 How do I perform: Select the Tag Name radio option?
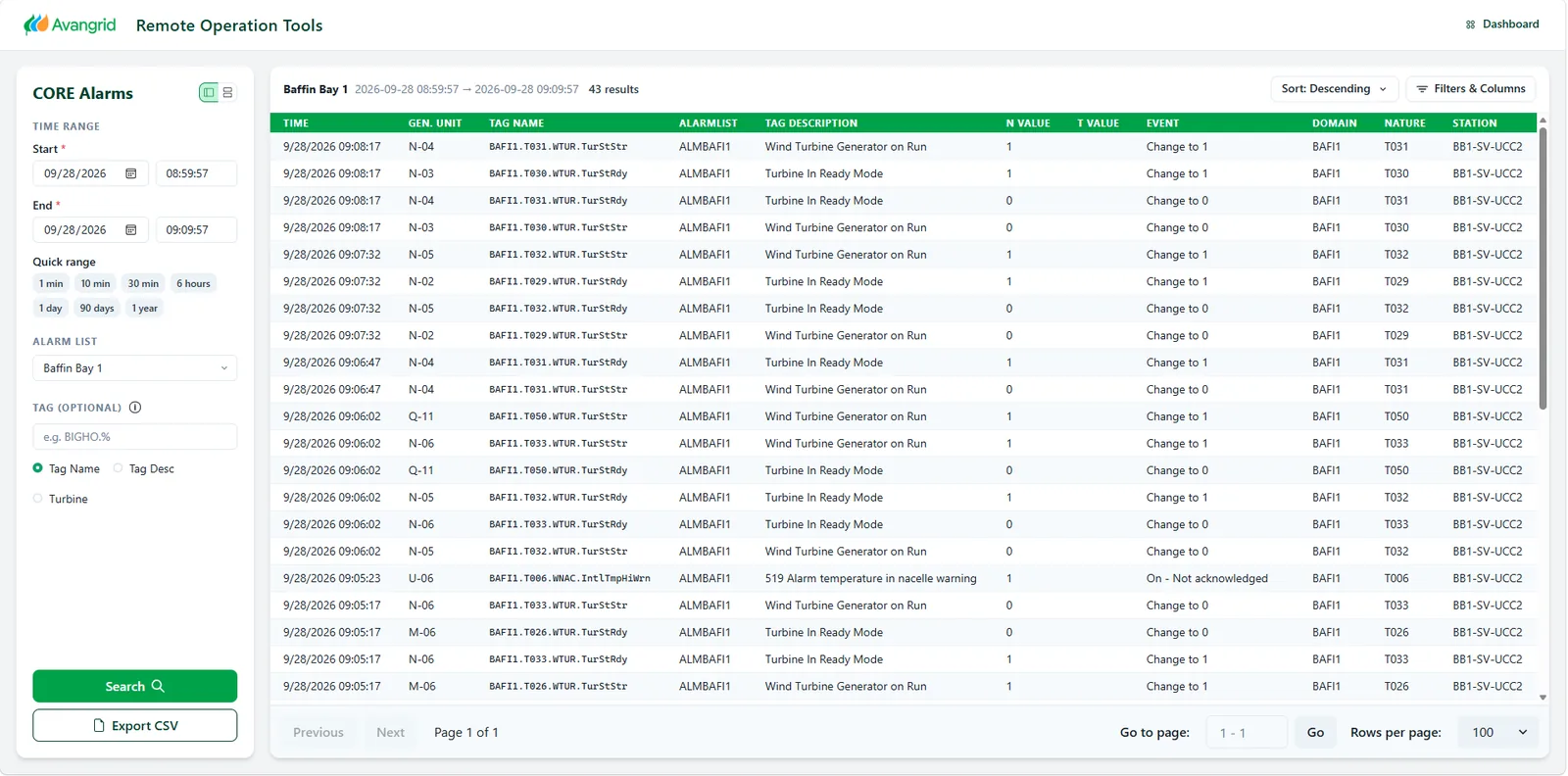(x=38, y=468)
